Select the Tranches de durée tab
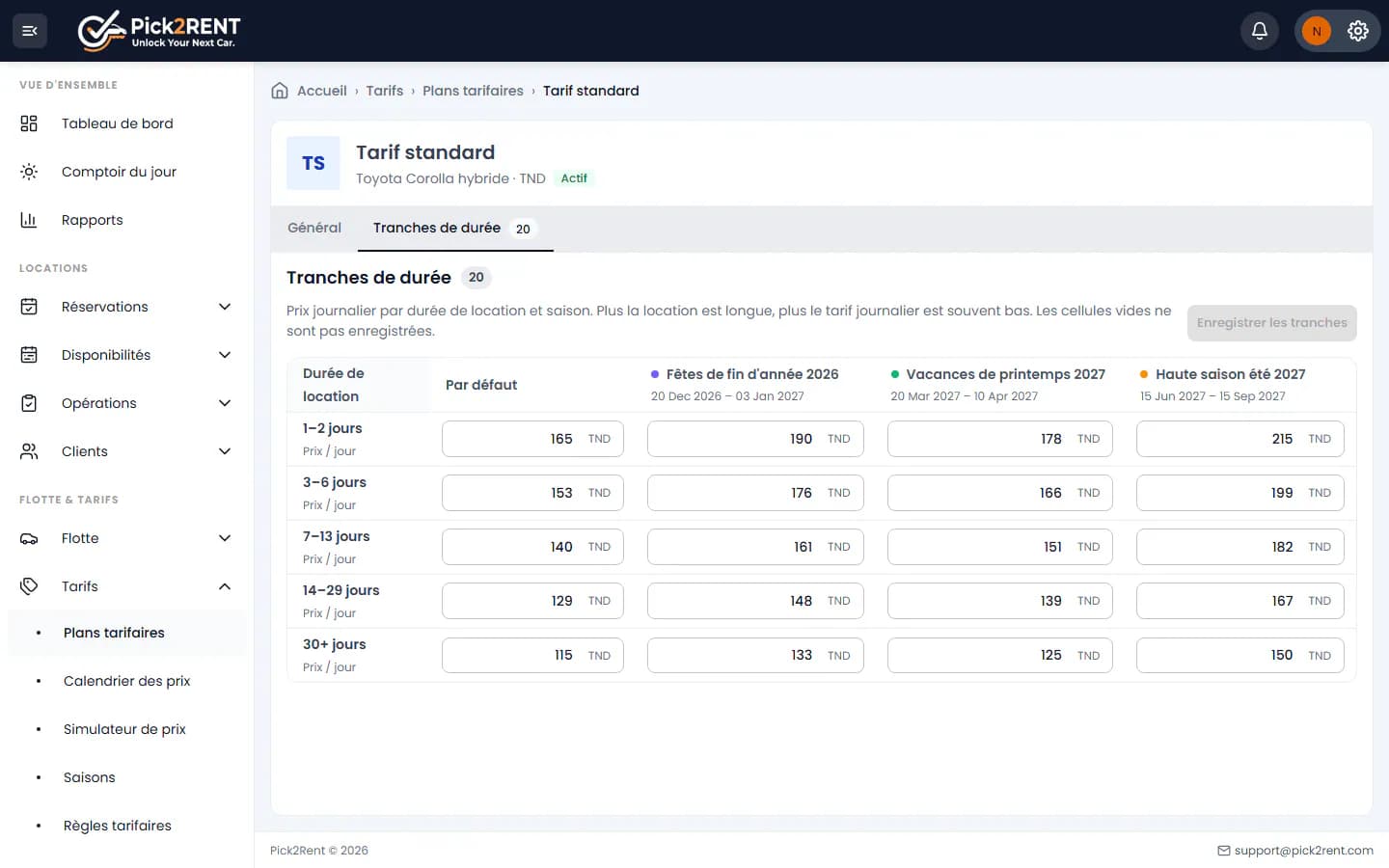This screenshot has width=1389, height=868. pyautogui.click(x=455, y=228)
